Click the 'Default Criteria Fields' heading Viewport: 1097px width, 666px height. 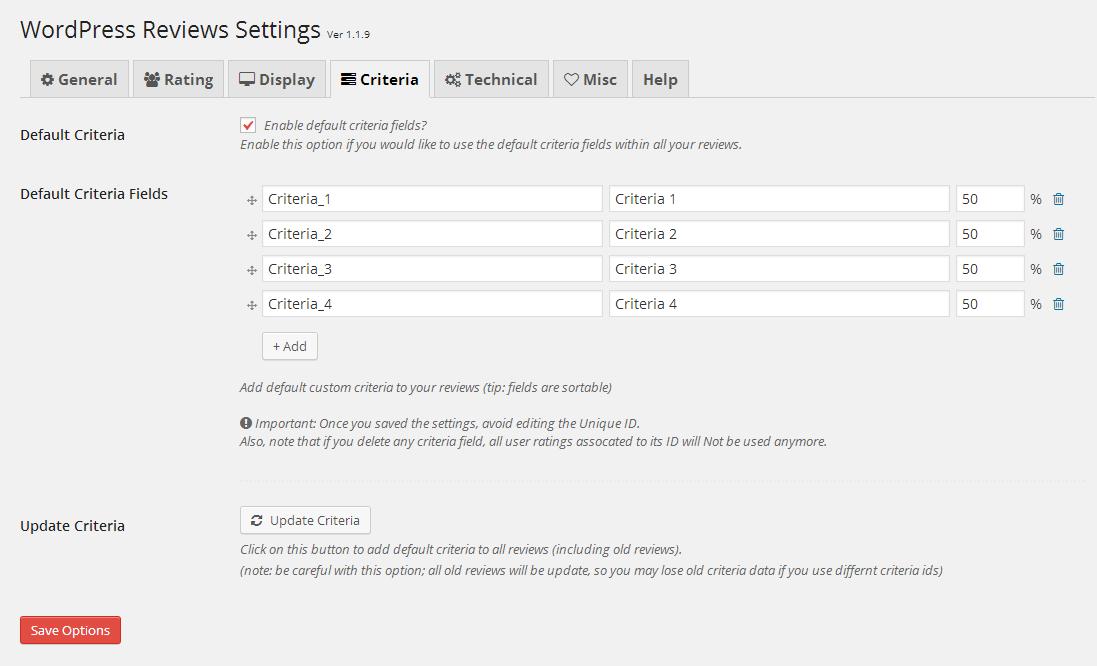(94, 194)
